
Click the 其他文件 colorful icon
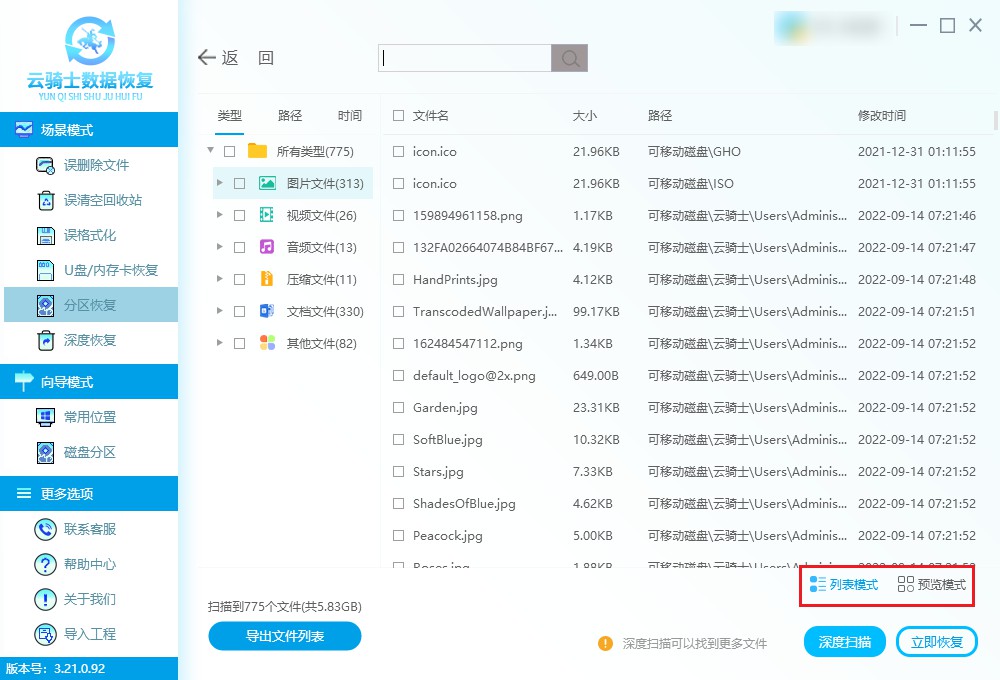tap(267, 343)
